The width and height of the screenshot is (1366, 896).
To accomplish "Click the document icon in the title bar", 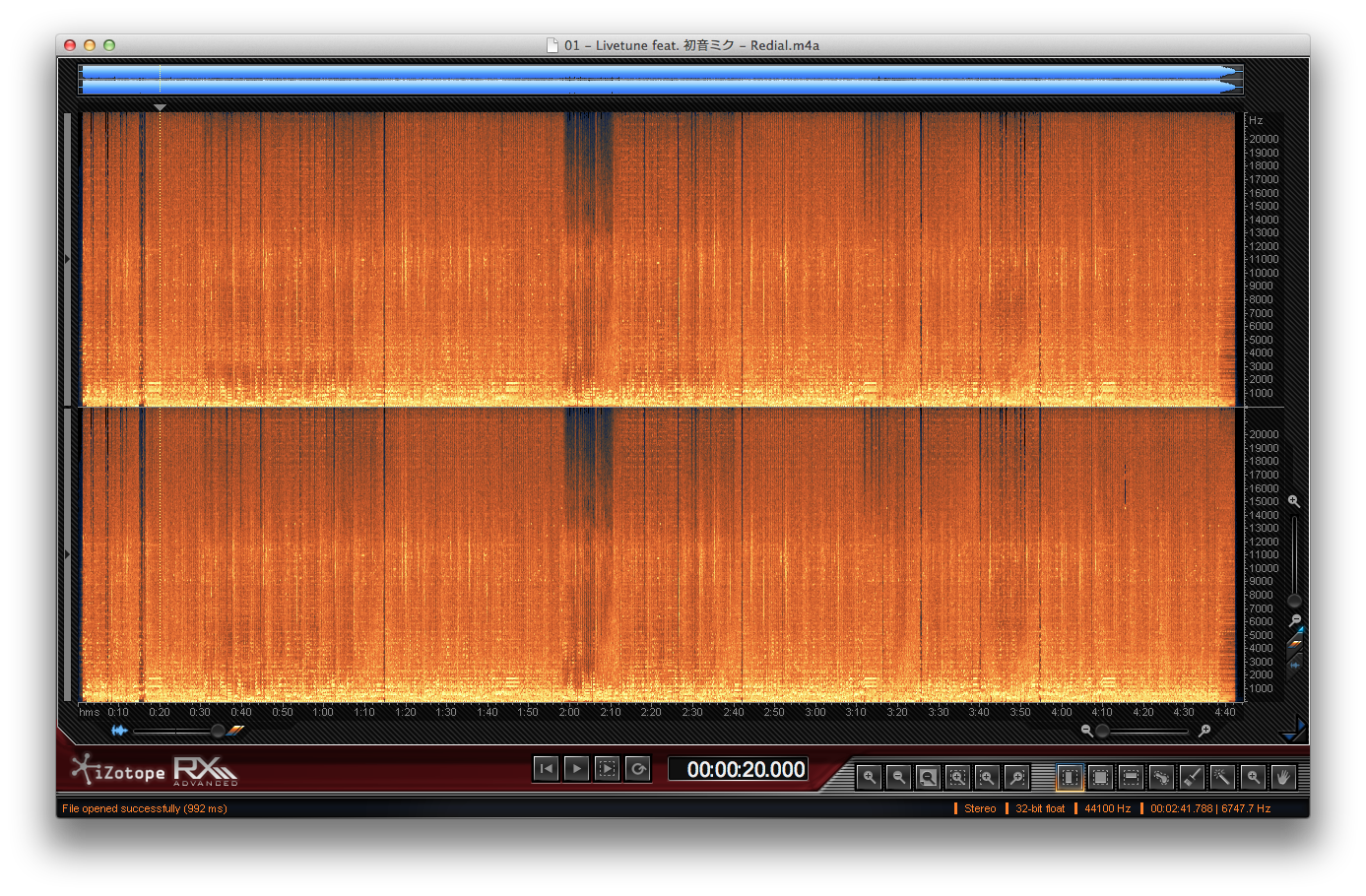I will [553, 45].
